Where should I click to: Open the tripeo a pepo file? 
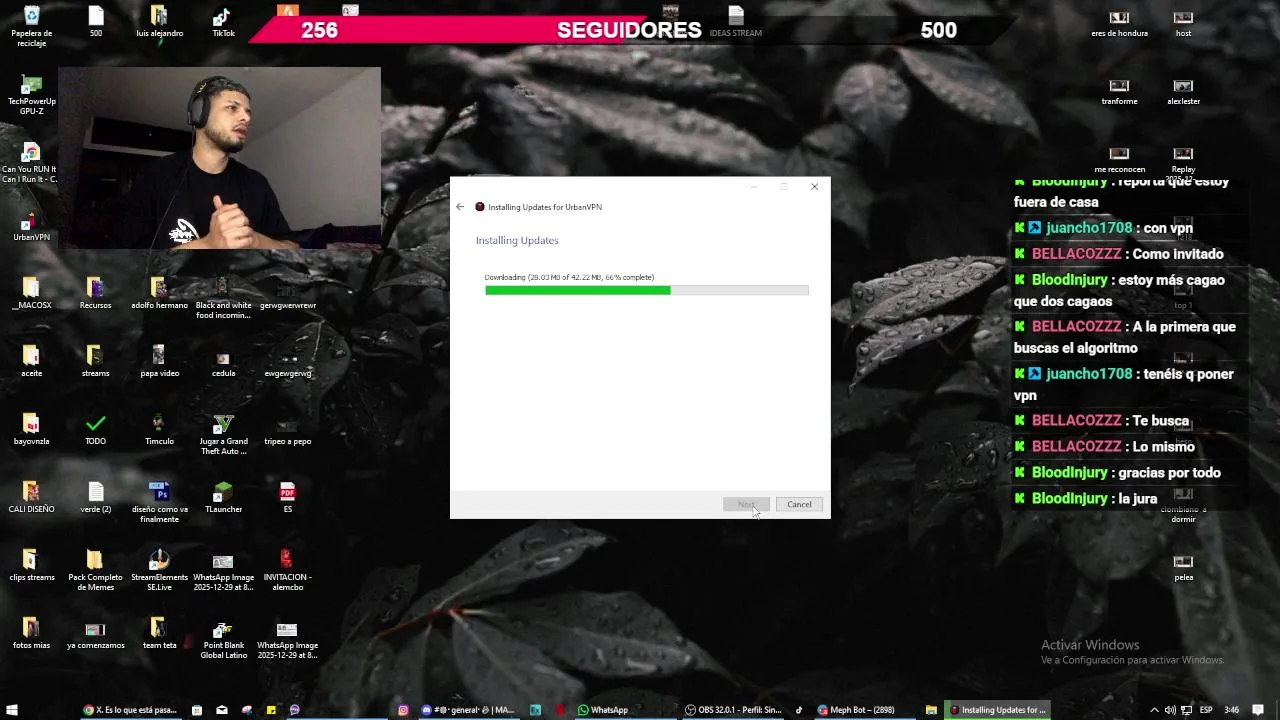[287, 431]
